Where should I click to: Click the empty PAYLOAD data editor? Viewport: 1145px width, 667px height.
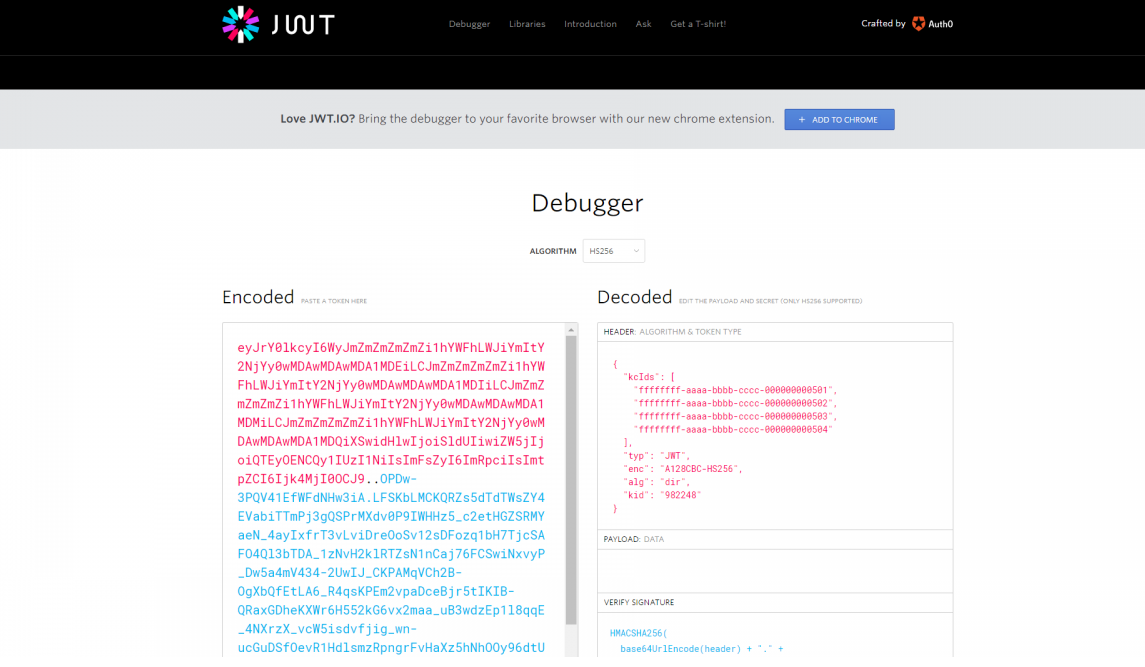775,570
